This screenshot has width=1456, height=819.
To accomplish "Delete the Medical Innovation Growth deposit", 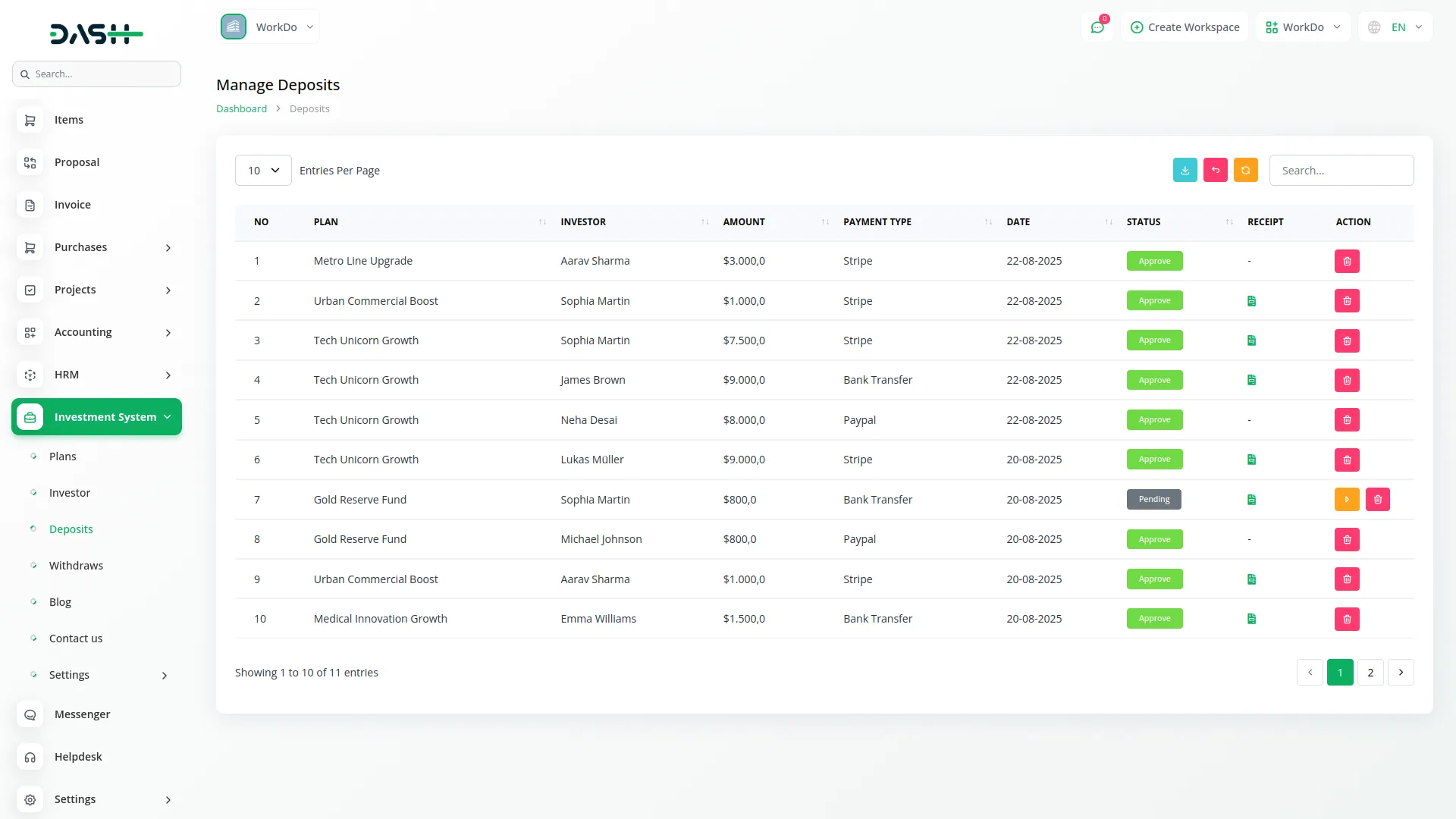I will [1347, 619].
